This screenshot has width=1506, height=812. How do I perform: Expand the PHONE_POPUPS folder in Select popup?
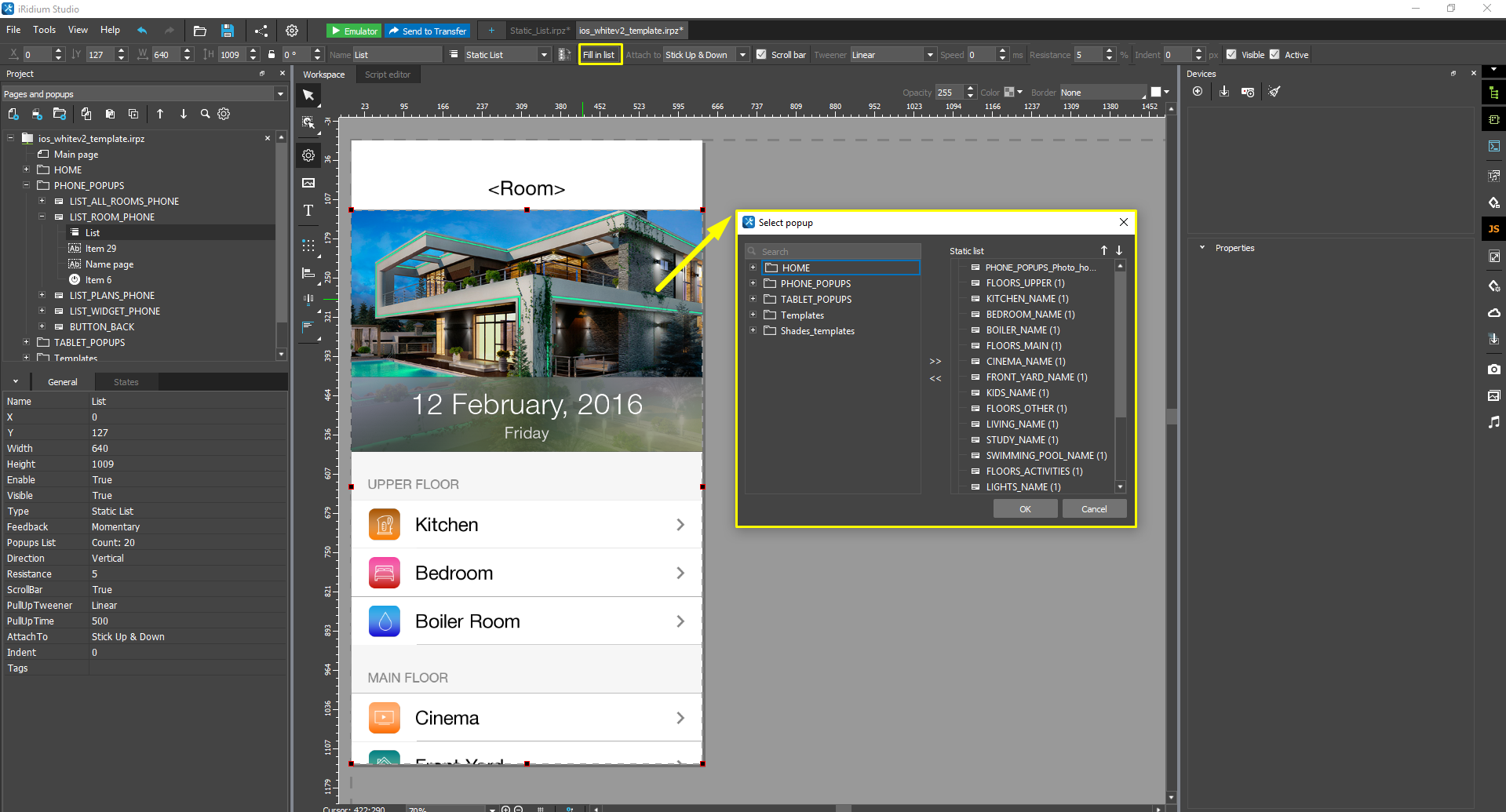[x=753, y=283]
